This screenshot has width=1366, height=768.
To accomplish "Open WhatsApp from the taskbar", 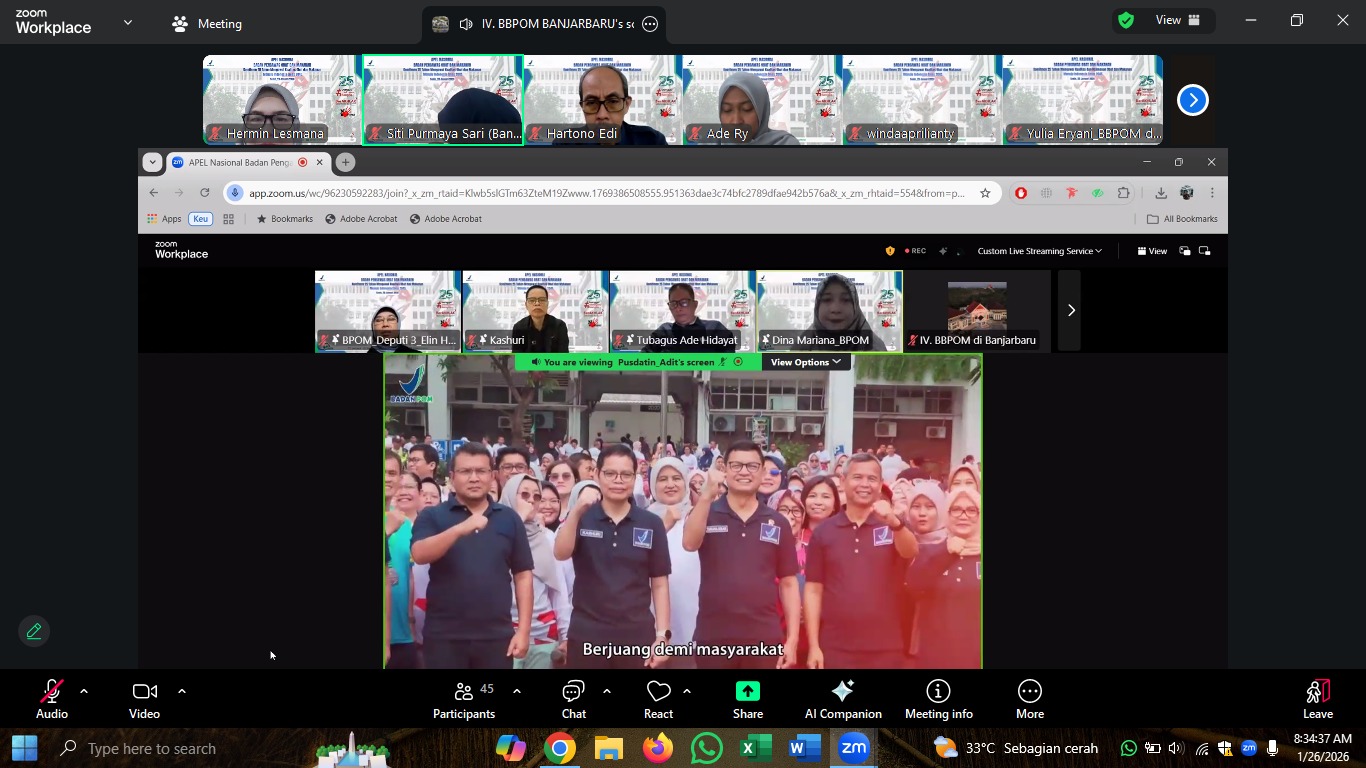I will point(707,748).
